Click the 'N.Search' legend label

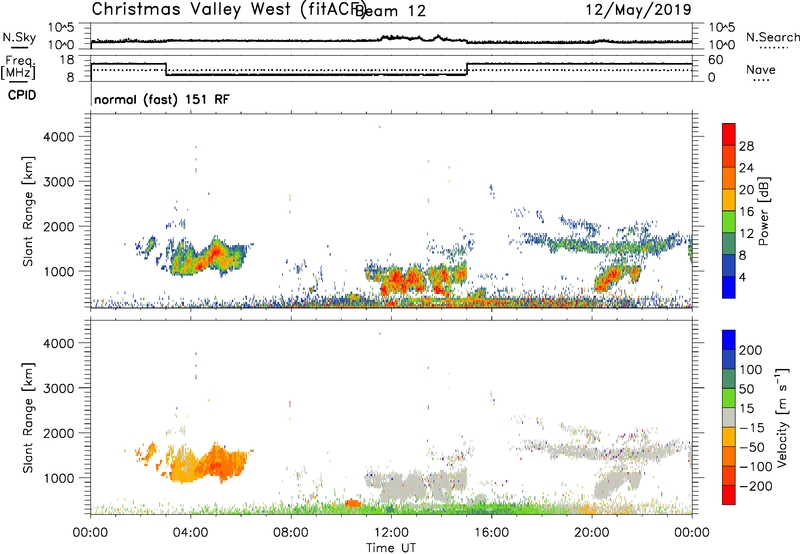772,37
